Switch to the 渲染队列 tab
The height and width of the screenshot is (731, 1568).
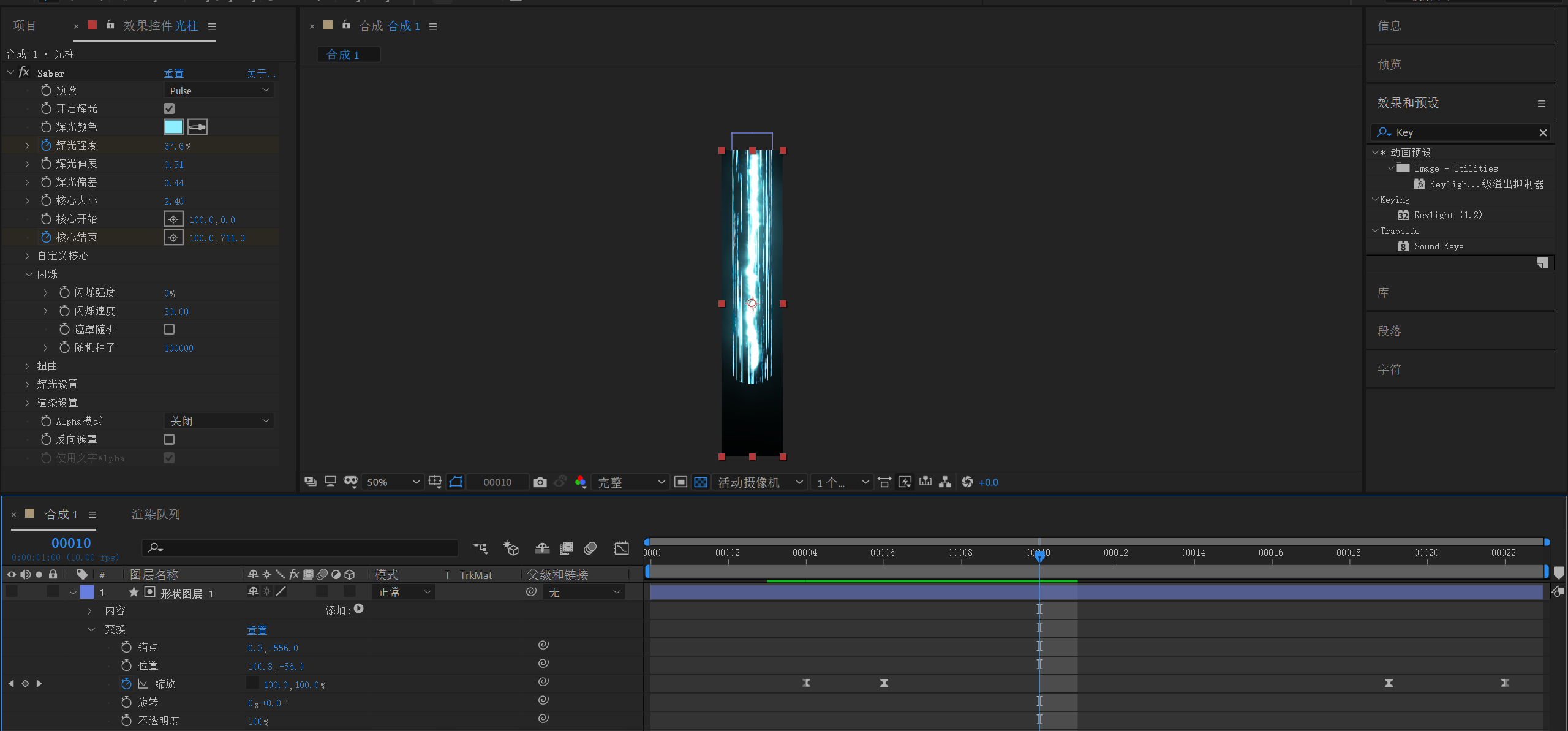click(x=156, y=514)
